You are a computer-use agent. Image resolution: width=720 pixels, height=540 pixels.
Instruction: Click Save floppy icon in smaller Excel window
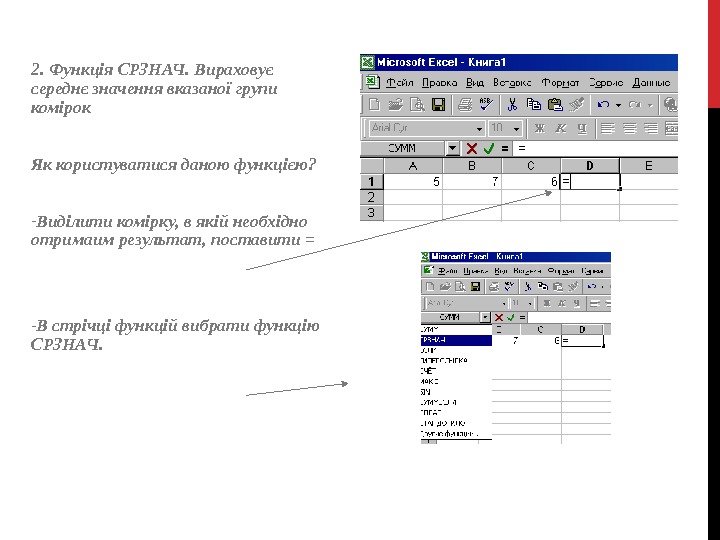[475, 287]
